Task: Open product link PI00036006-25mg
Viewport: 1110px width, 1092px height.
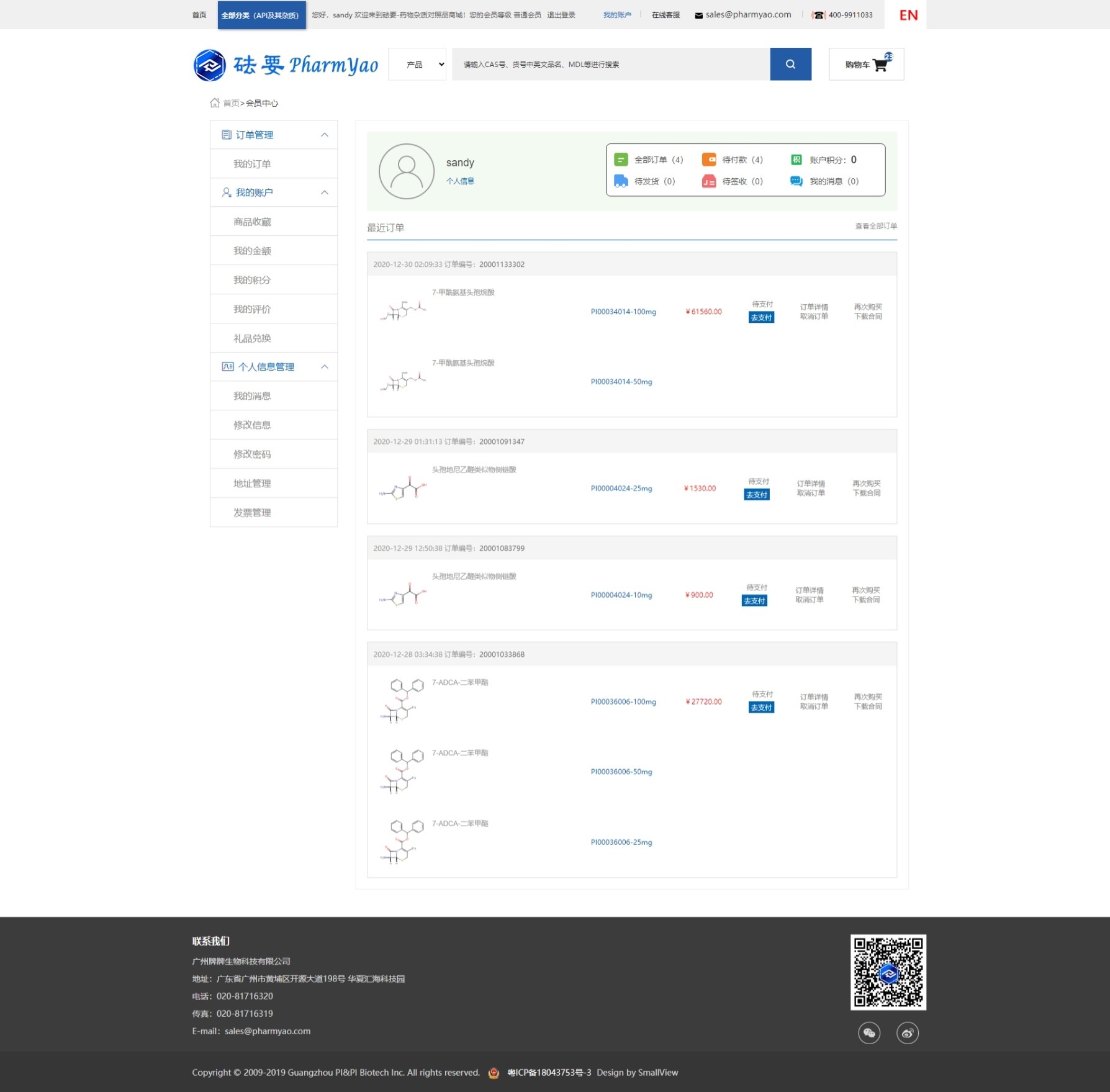Action: point(621,842)
